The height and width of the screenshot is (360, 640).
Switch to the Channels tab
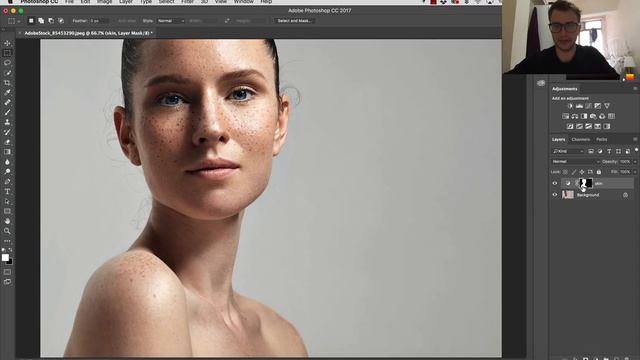(581, 140)
